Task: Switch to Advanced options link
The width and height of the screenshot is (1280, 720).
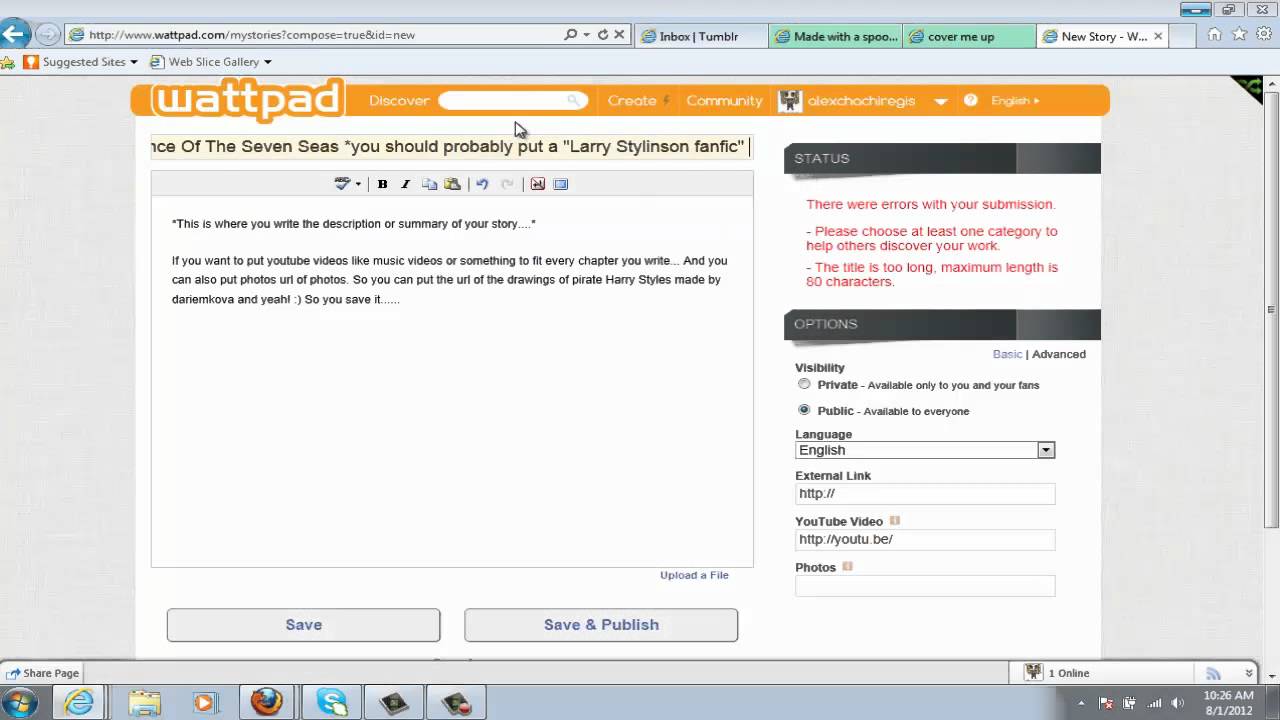Action: pyautogui.click(x=1059, y=354)
